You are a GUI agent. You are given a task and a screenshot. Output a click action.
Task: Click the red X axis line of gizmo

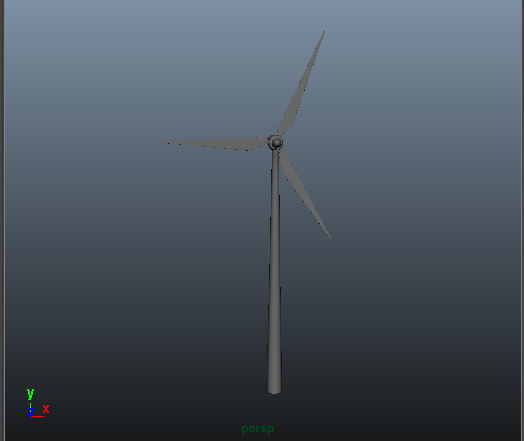37,416
